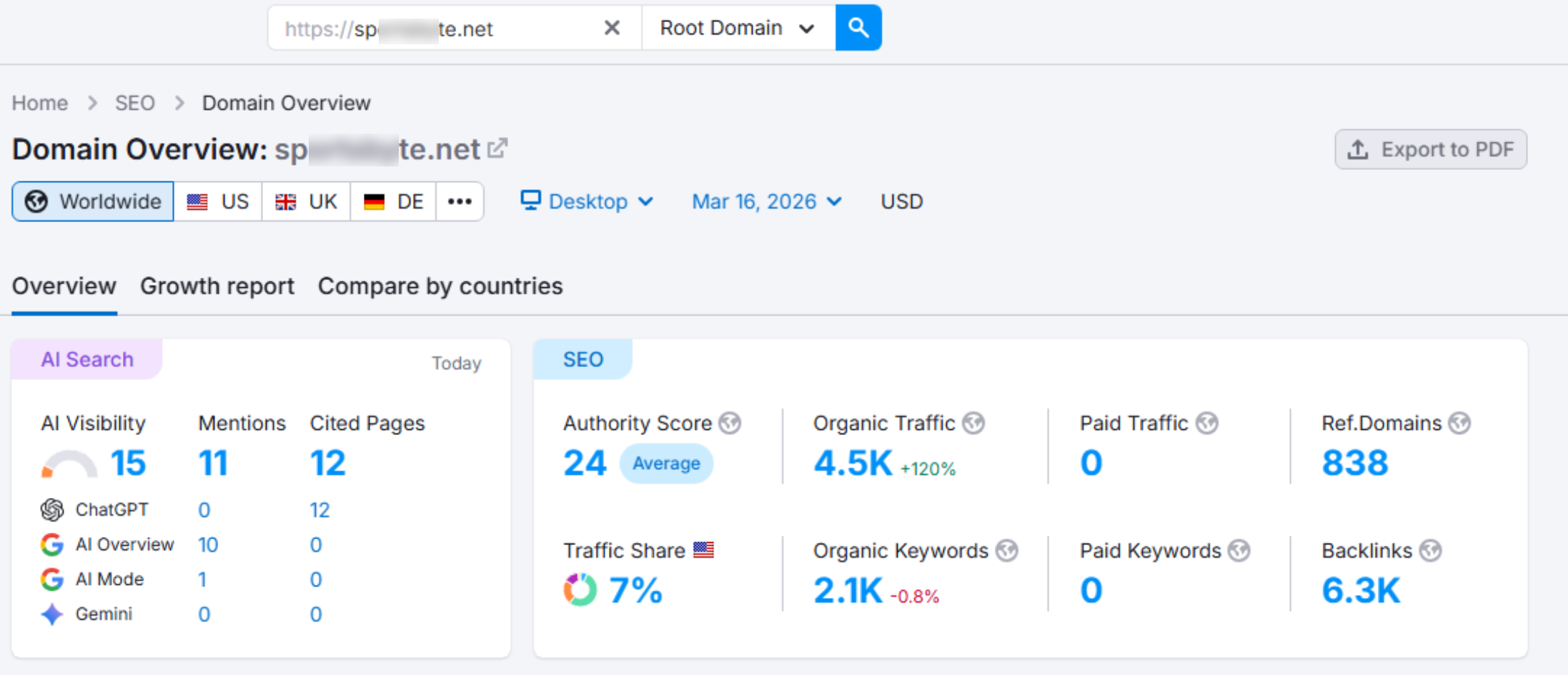The image size is (1568, 675).
Task: Click Export to PDF
Action: (1430, 149)
